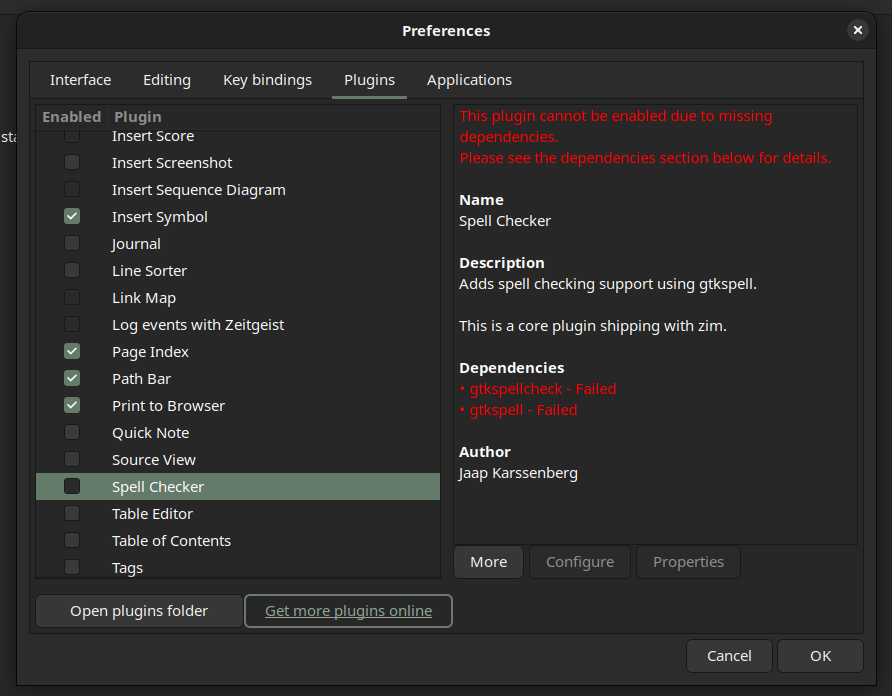Uncheck the Path Bar plugin

(x=72, y=379)
